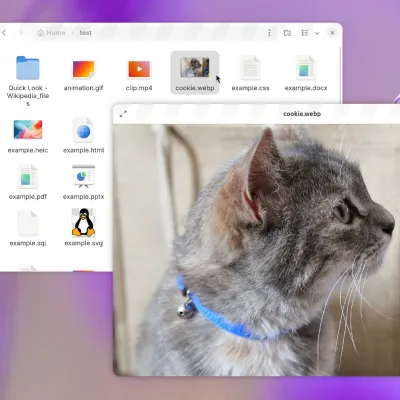
Task: Click the clip.mp4 file name label
Action: tap(139, 88)
